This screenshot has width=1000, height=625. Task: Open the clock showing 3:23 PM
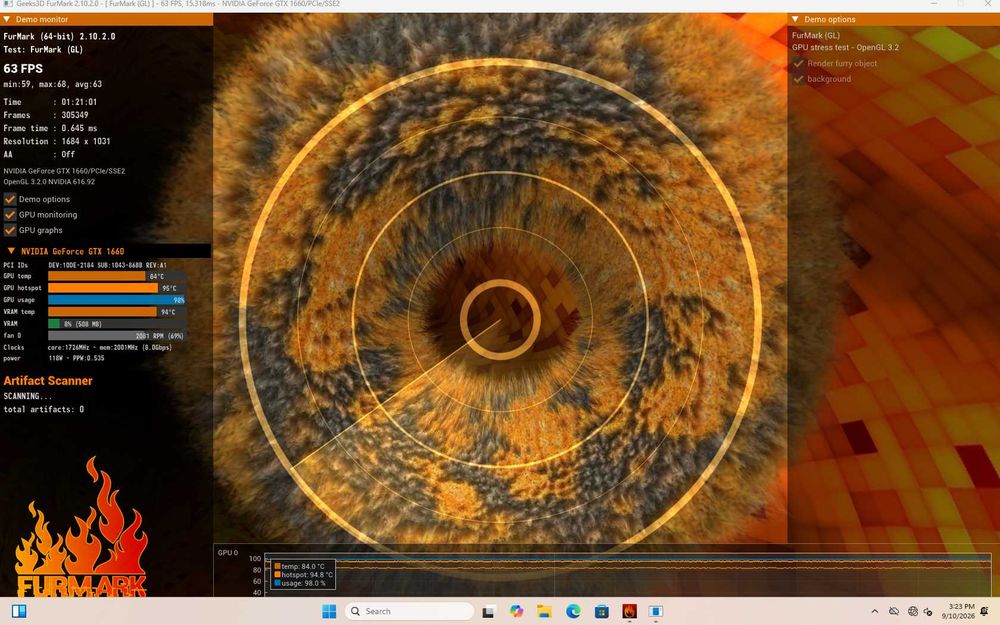958,611
